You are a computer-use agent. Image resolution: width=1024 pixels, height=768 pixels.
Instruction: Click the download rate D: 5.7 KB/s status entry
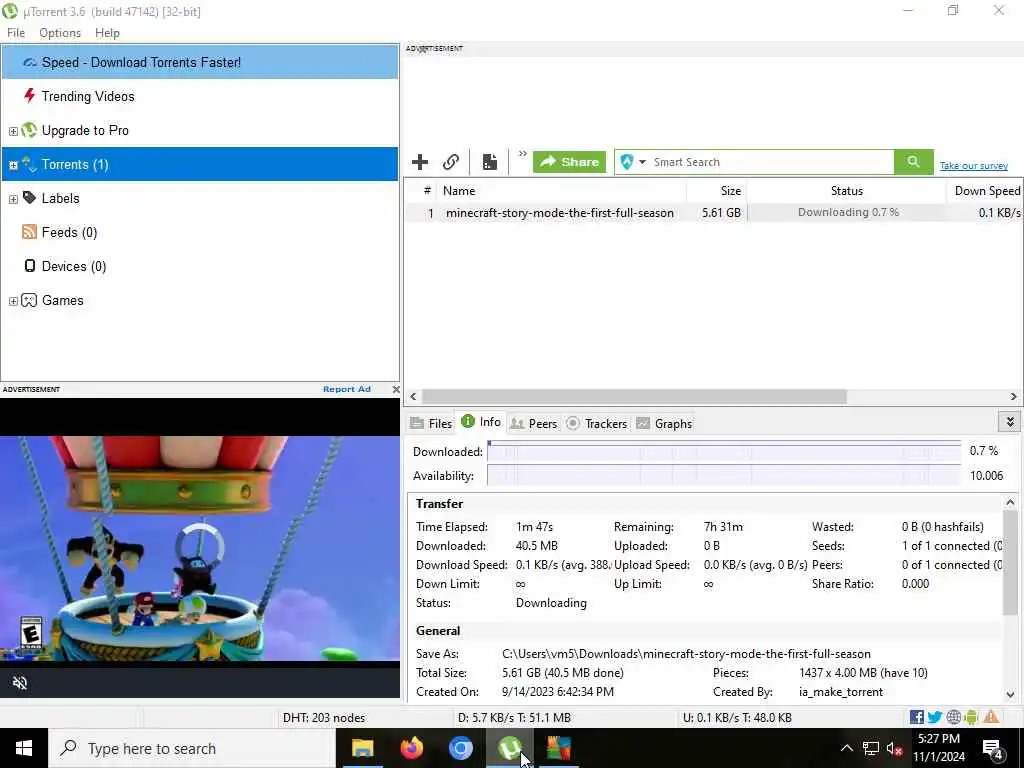click(x=515, y=718)
